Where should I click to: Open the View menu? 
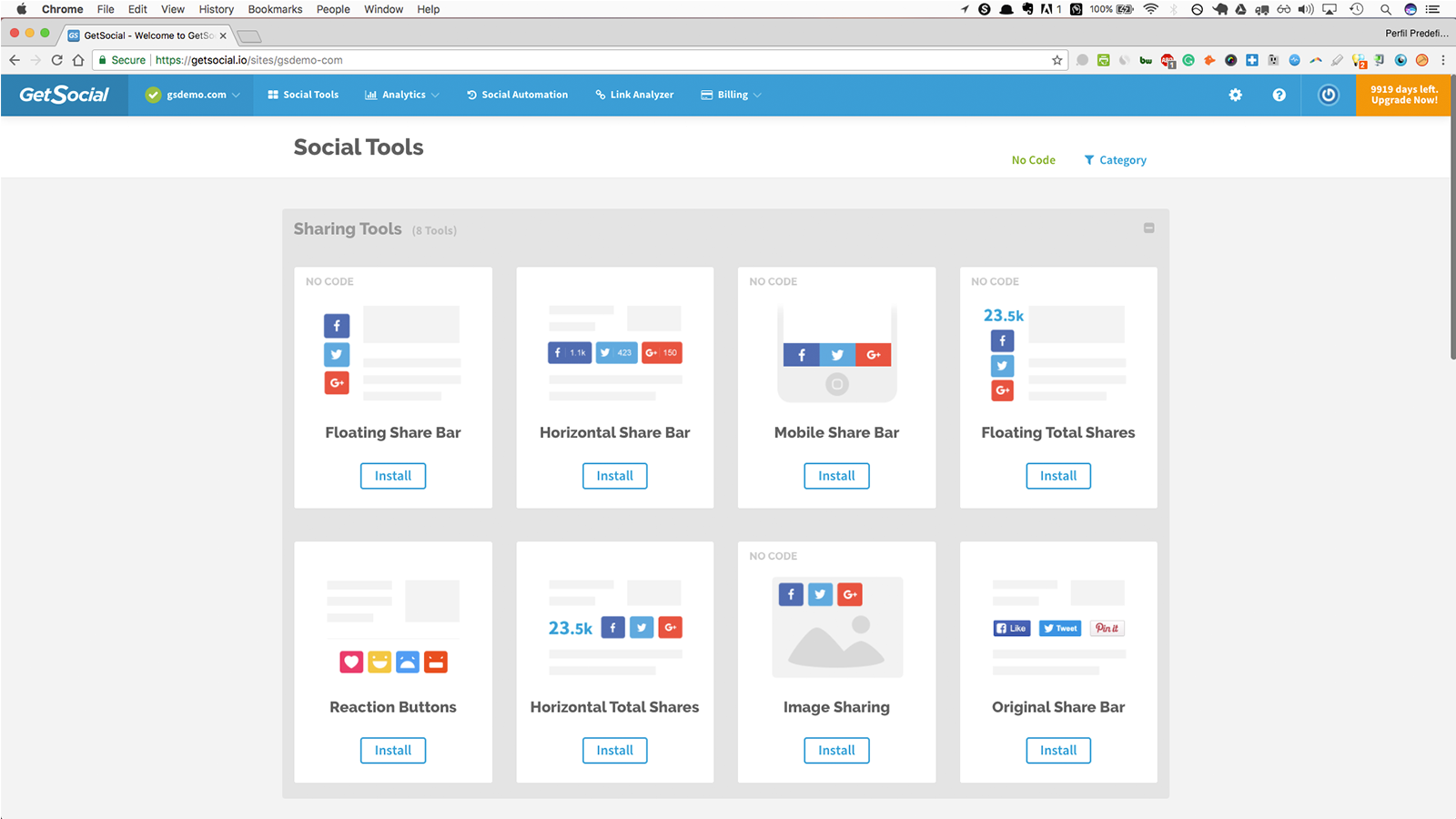[x=173, y=9]
